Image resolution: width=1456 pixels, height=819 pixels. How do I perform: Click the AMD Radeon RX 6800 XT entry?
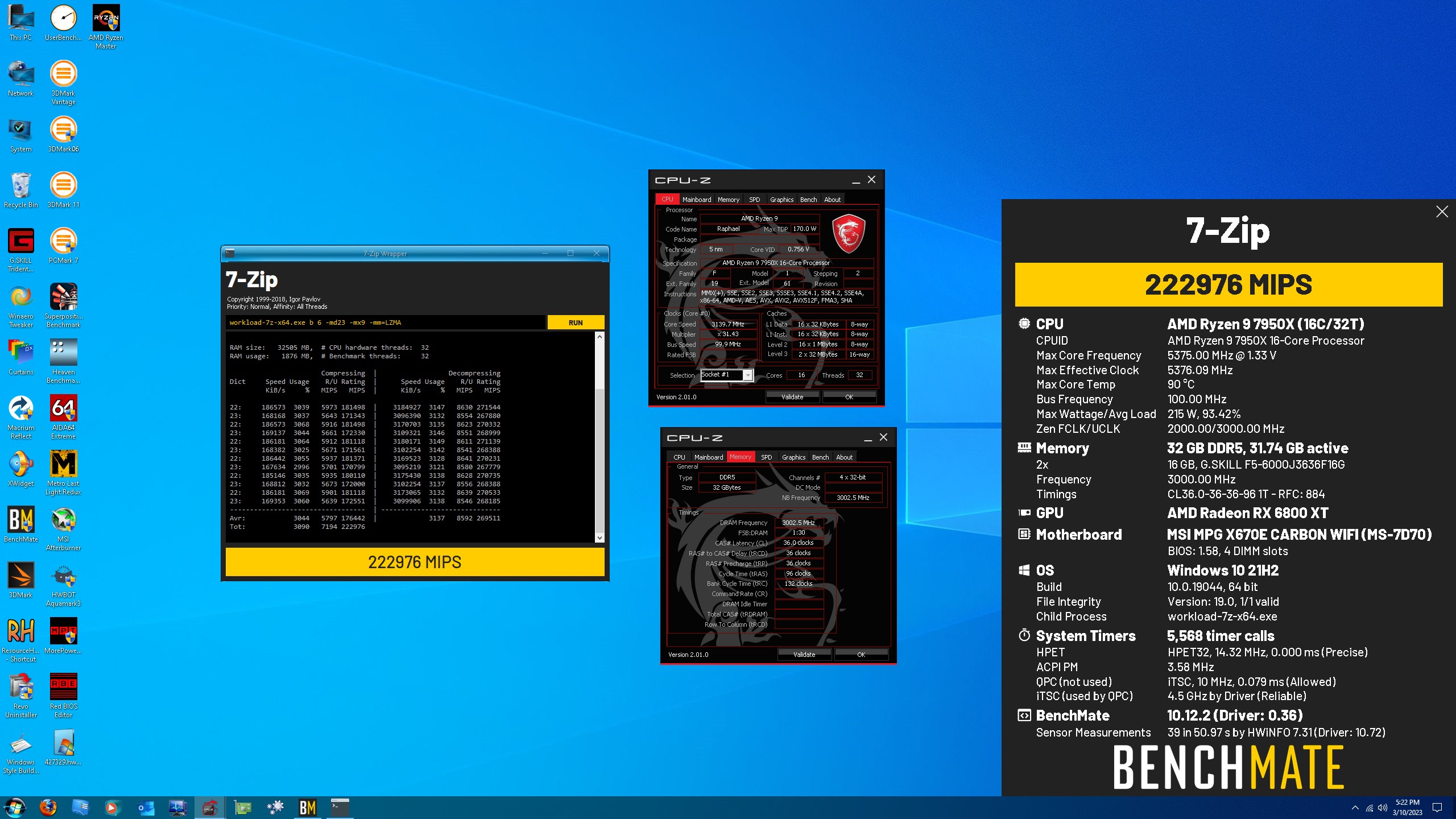click(1248, 513)
